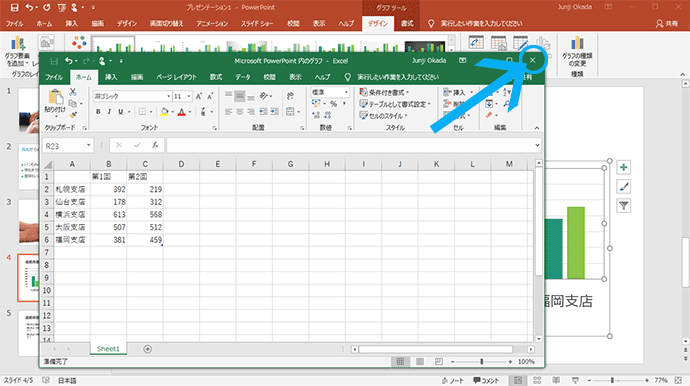Click Switch Row/Column icon in PowerPoint ribbon
Image resolution: width=690 pixels, height=386 pixels.
476,43
